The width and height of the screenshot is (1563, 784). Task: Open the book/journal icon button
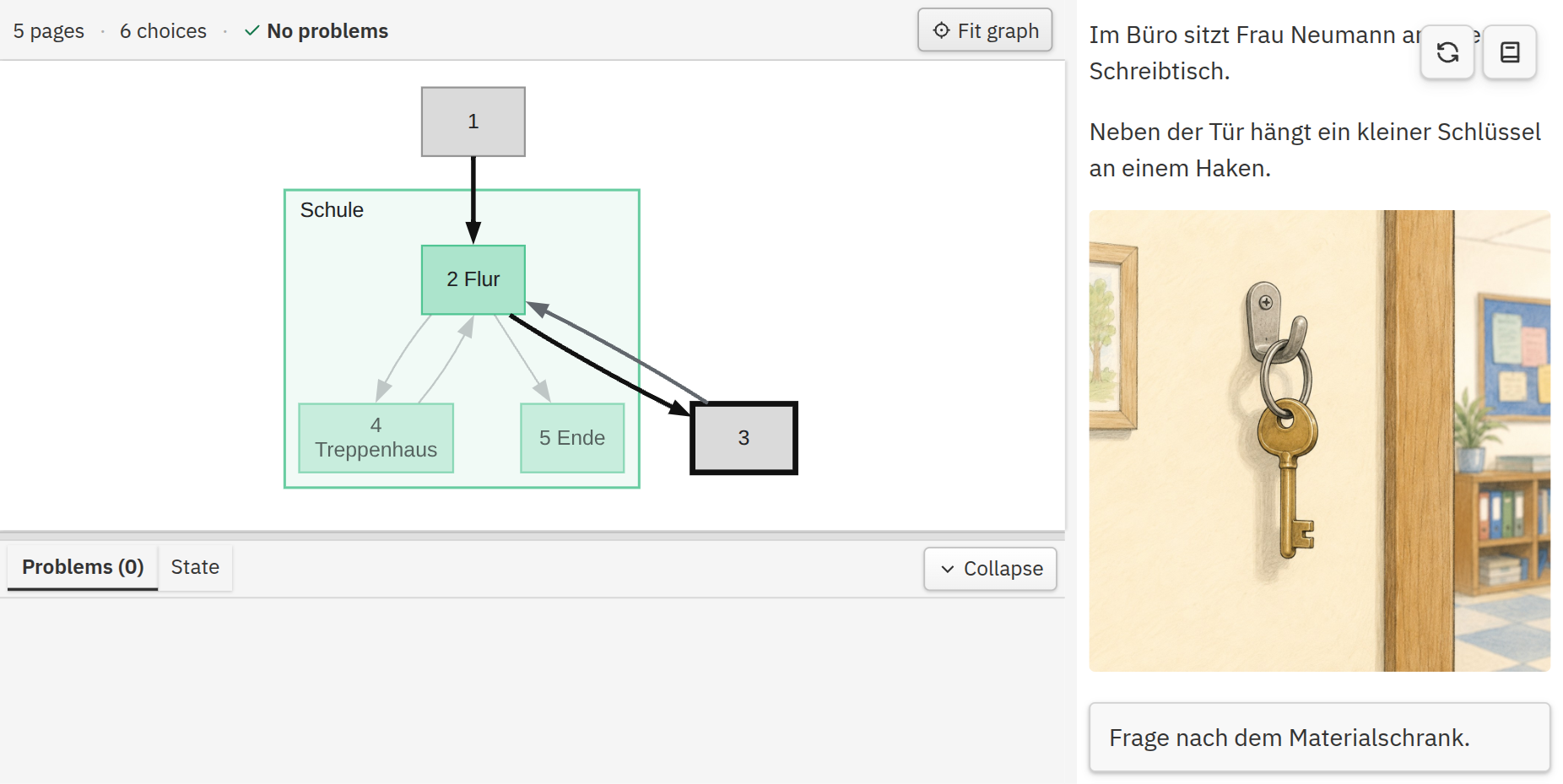[1510, 52]
